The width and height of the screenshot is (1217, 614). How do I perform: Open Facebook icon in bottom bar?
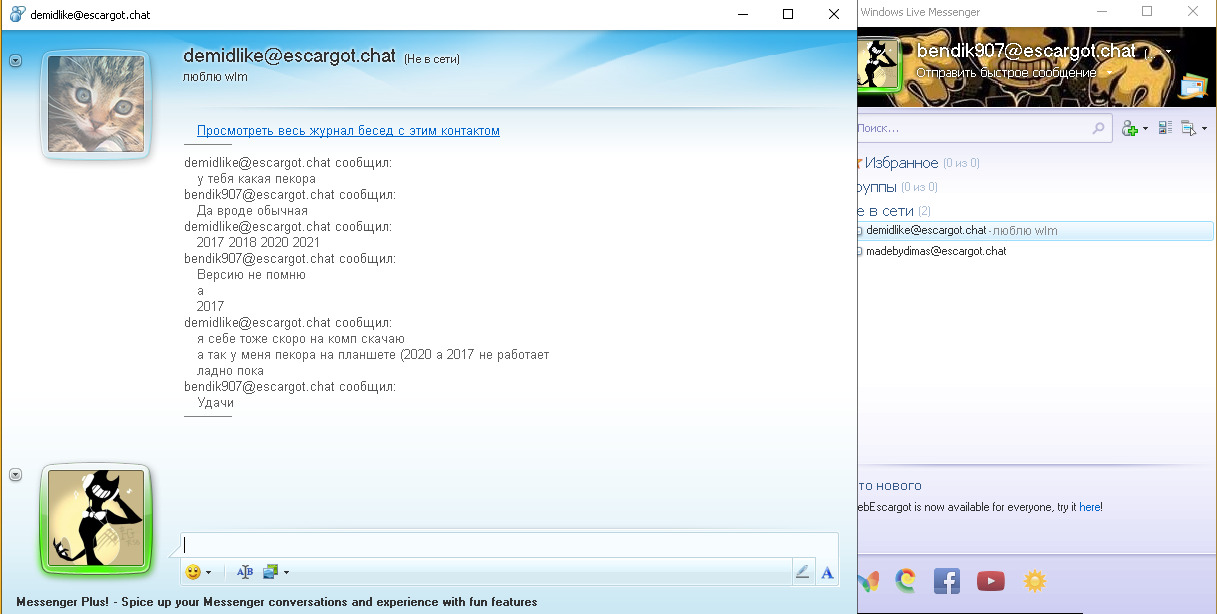(947, 580)
